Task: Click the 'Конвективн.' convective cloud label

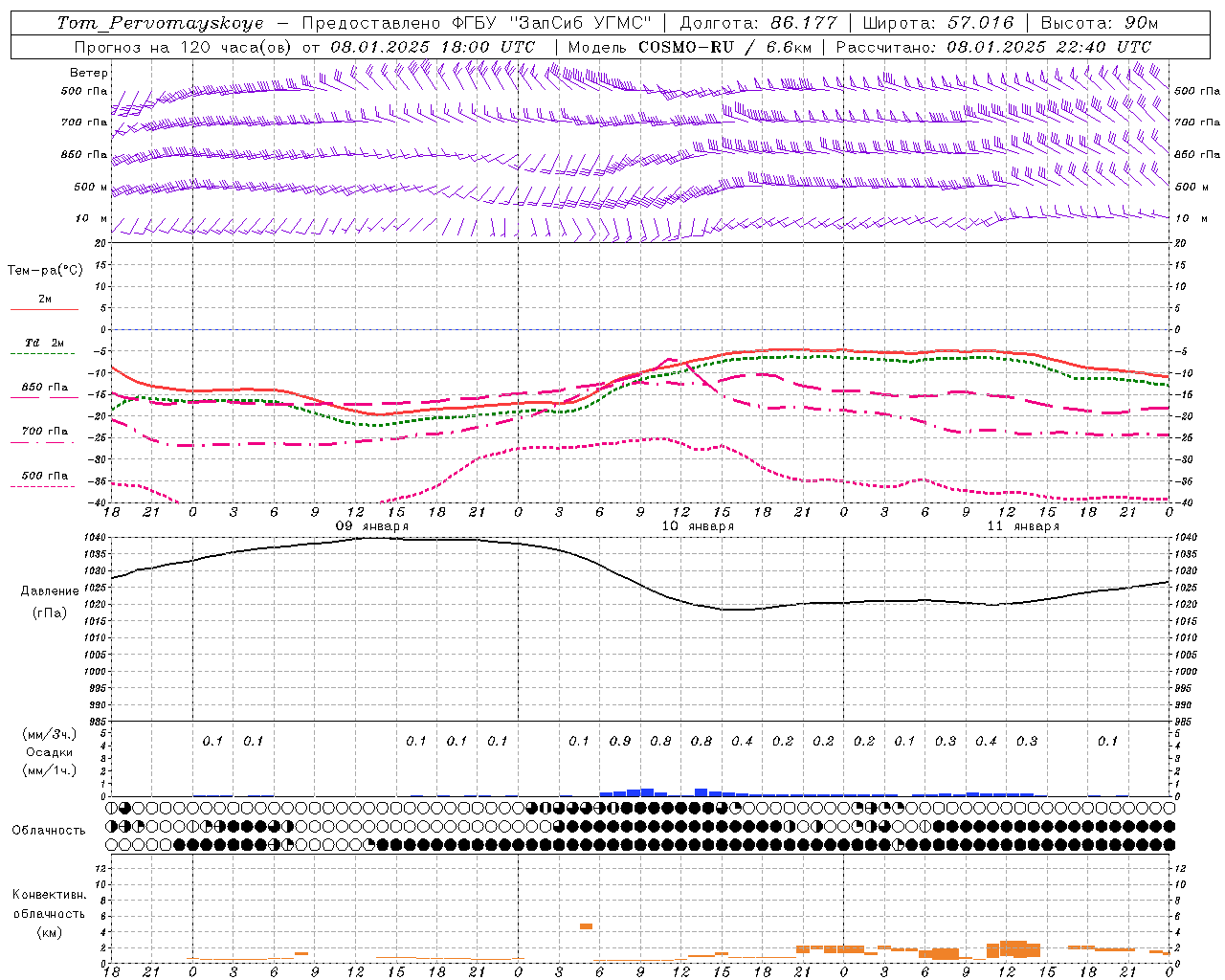Action: [x=49, y=895]
